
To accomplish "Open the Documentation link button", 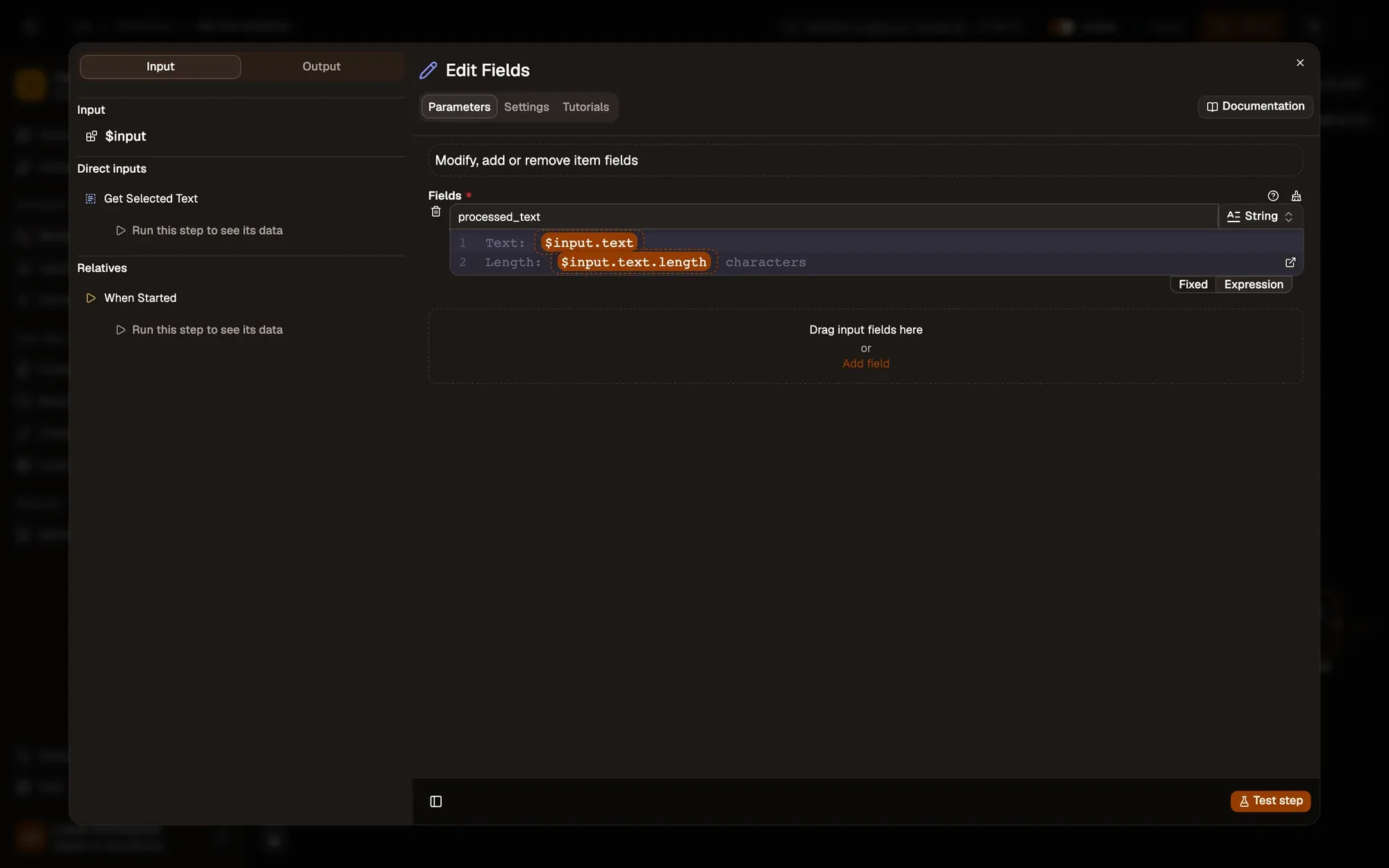I will [1256, 106].
